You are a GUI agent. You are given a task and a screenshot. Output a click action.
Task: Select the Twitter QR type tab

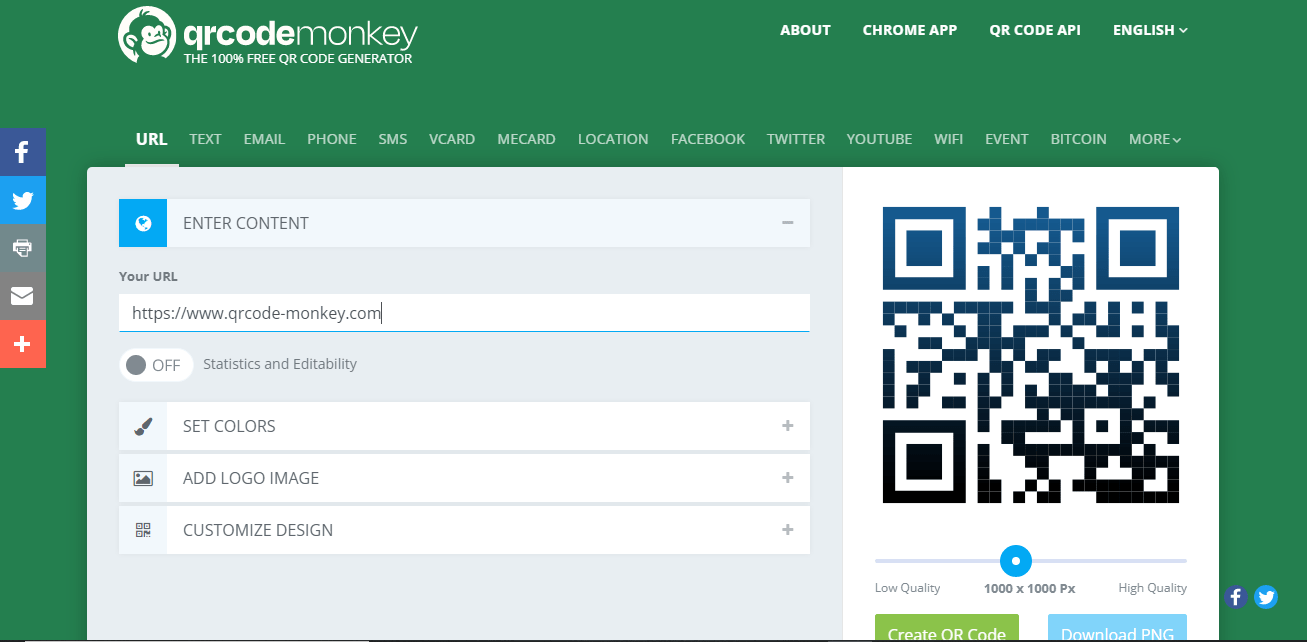[796, 139]
